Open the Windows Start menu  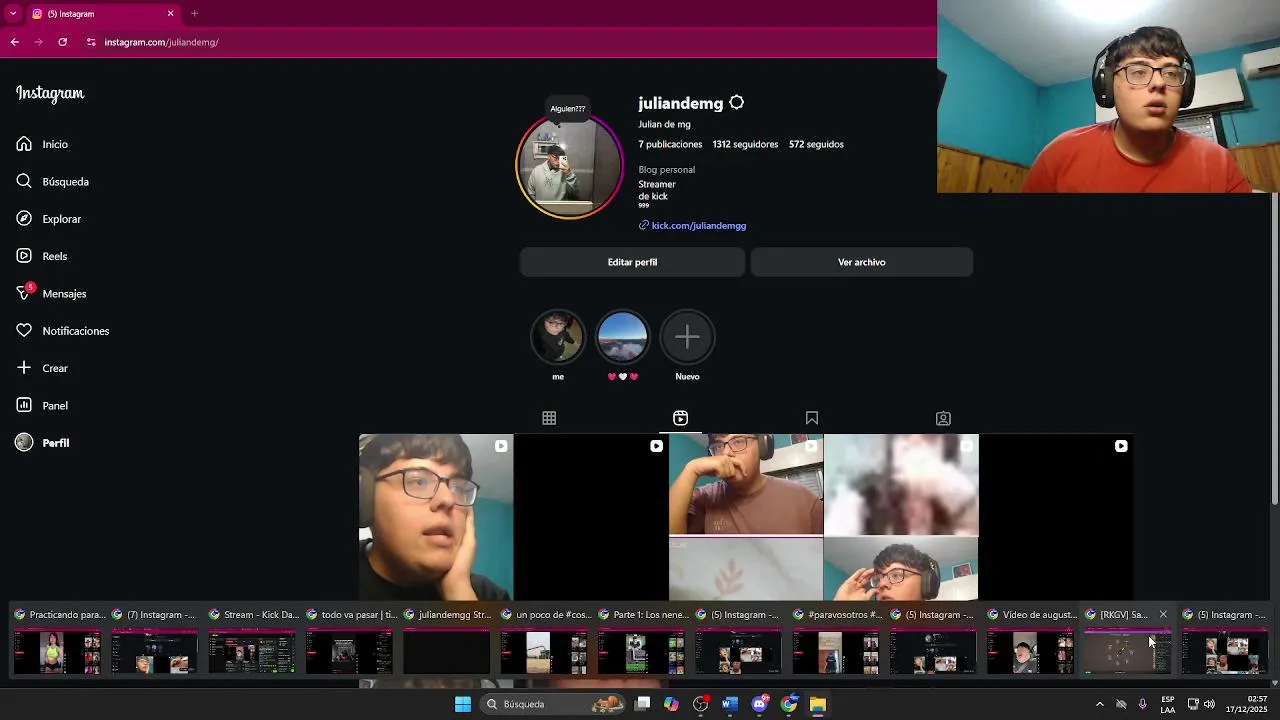463,704
